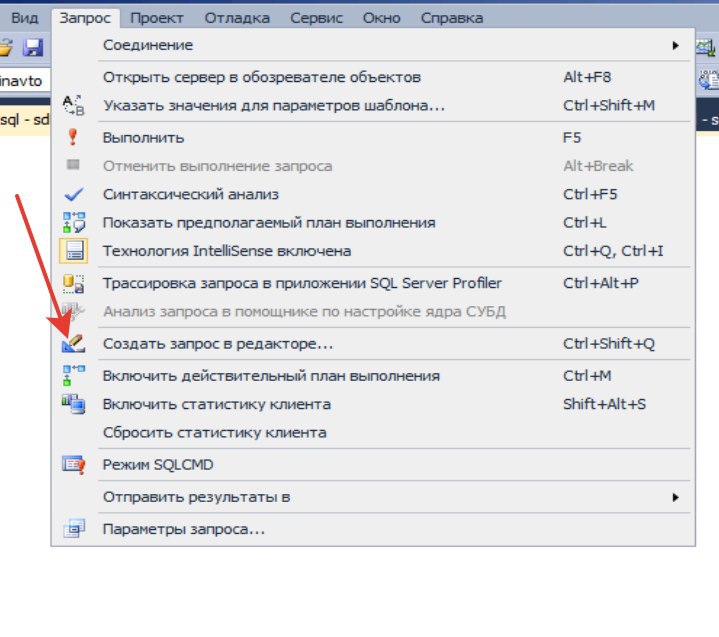Click Ctrl+L shortcut label
The width and height of the screenshot is (719, 637).
tap(585, 223)
